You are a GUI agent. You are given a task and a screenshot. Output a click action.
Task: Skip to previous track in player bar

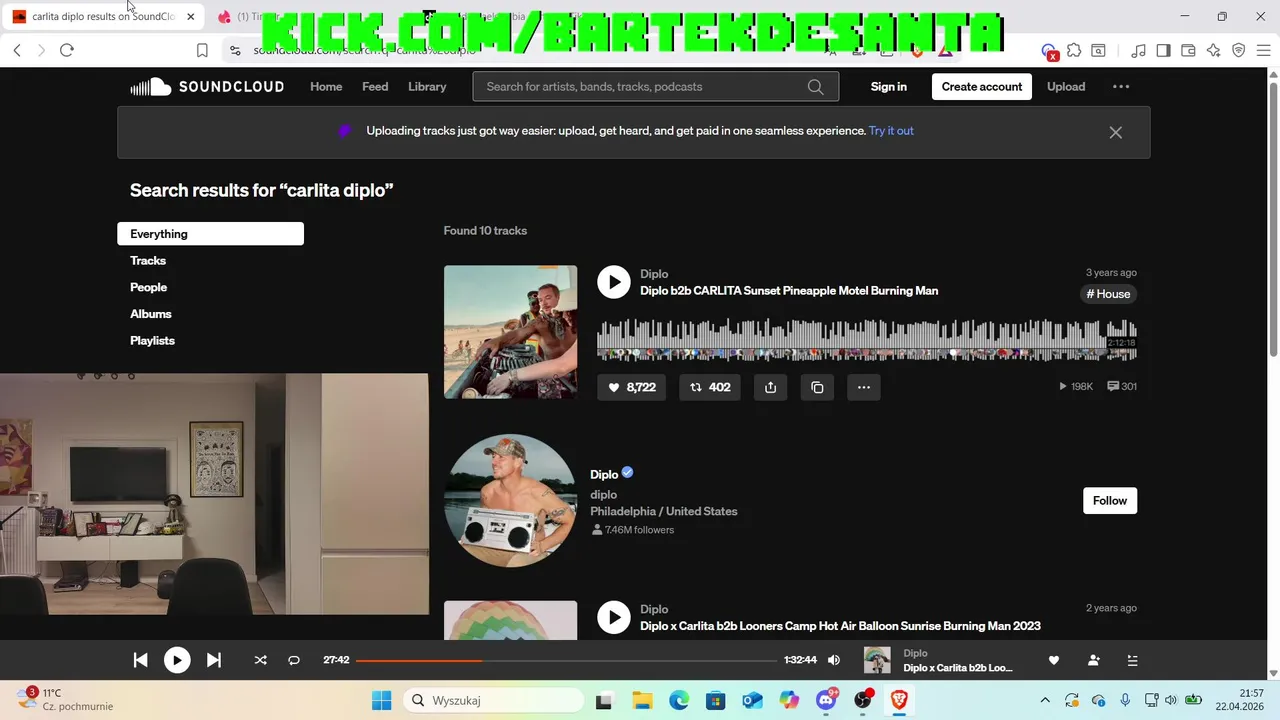pyautogui.click(x=140, y=660)
